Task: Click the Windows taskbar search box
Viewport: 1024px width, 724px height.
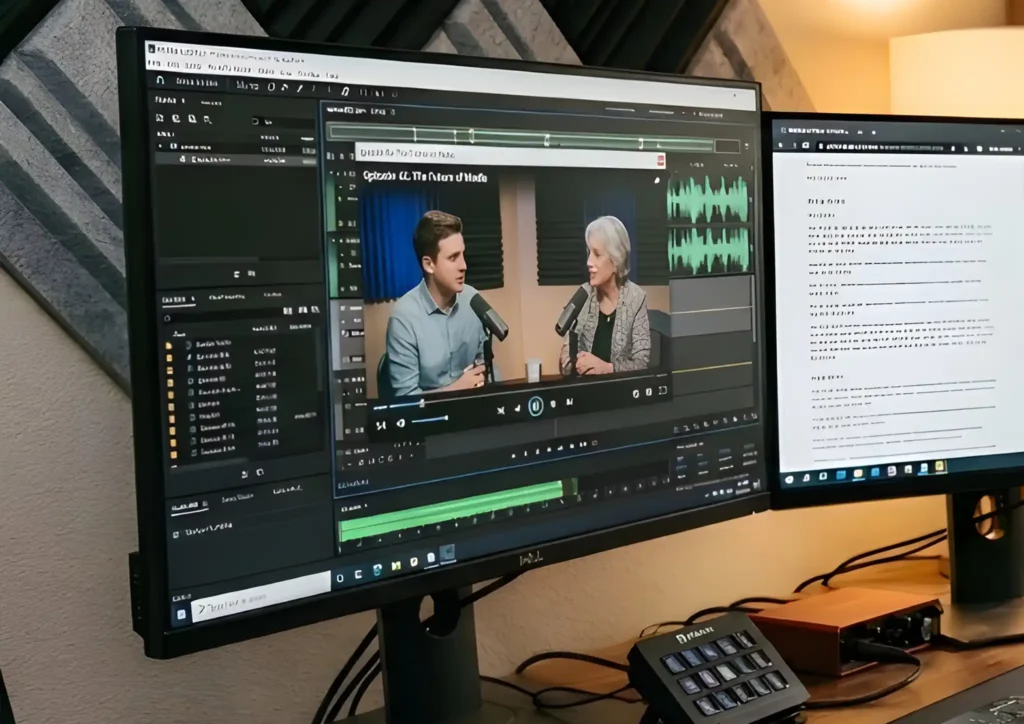Action: point(260,598)
